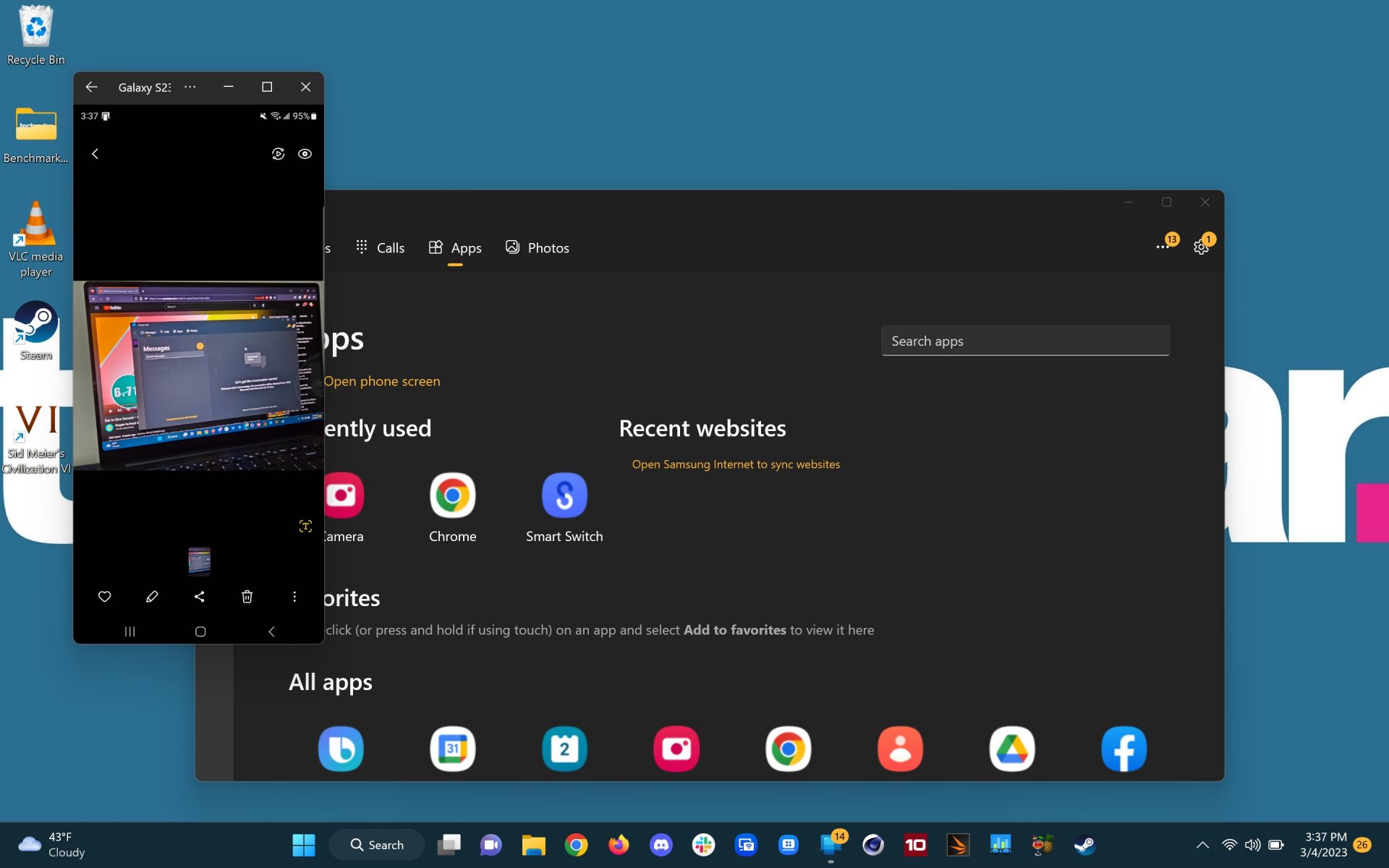Toggle the eye icon in gallery viewer
The height and width of the screenshot is (868, 1389).
305,154
